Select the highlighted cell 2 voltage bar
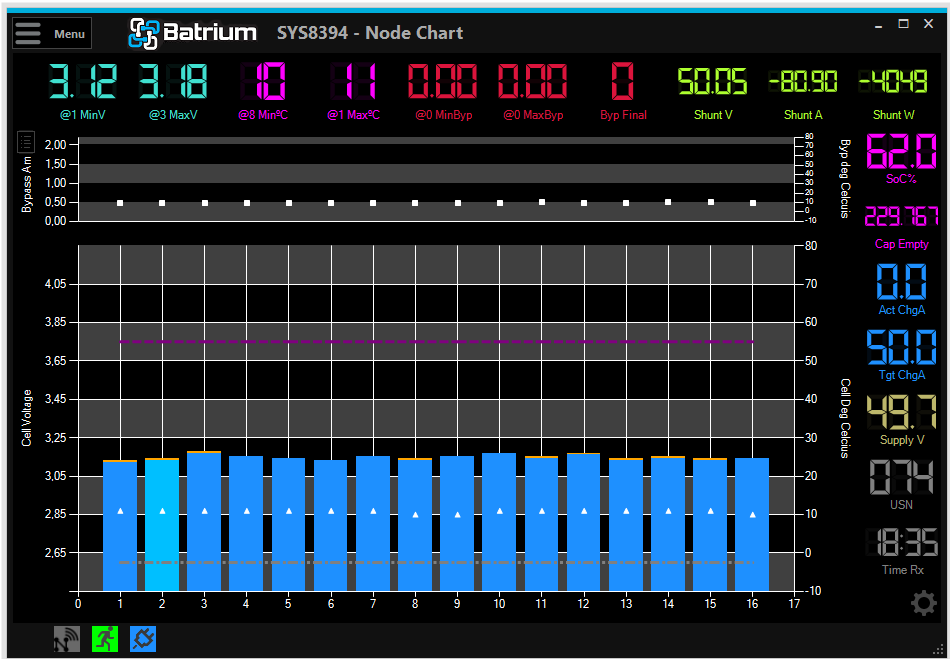950x659 pixels. pos(162,524)
